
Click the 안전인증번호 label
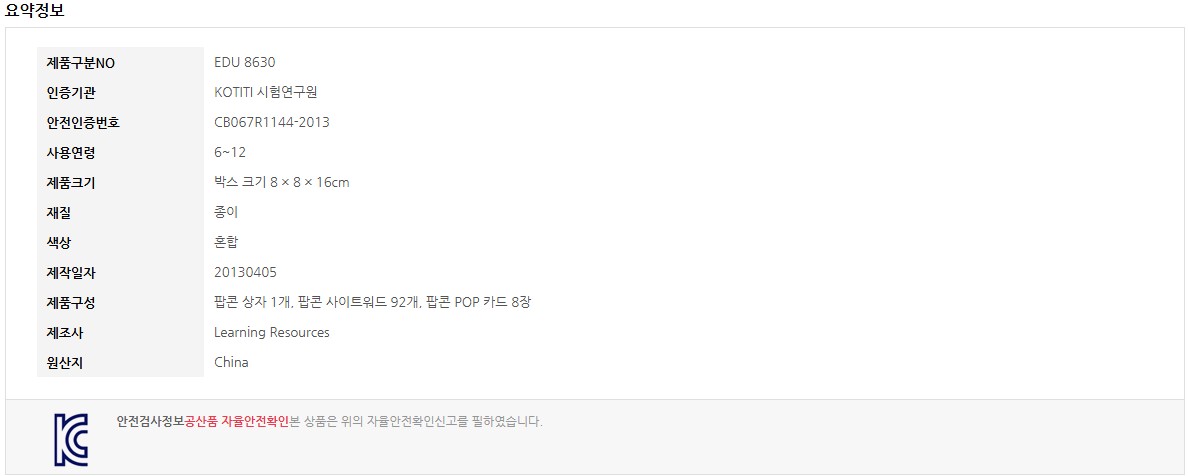83,123
